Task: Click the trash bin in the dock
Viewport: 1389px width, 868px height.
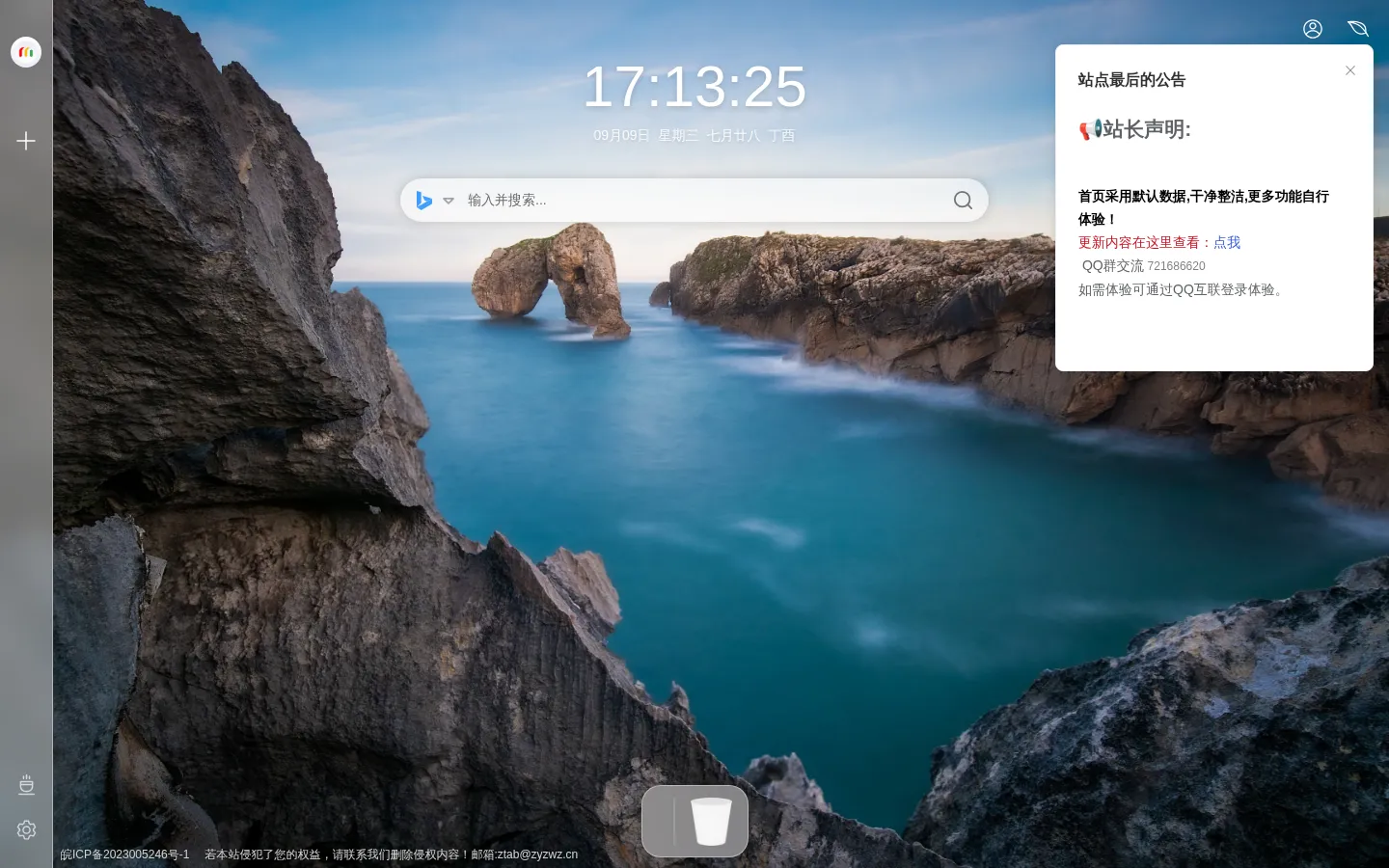Action: click(712, 822)
